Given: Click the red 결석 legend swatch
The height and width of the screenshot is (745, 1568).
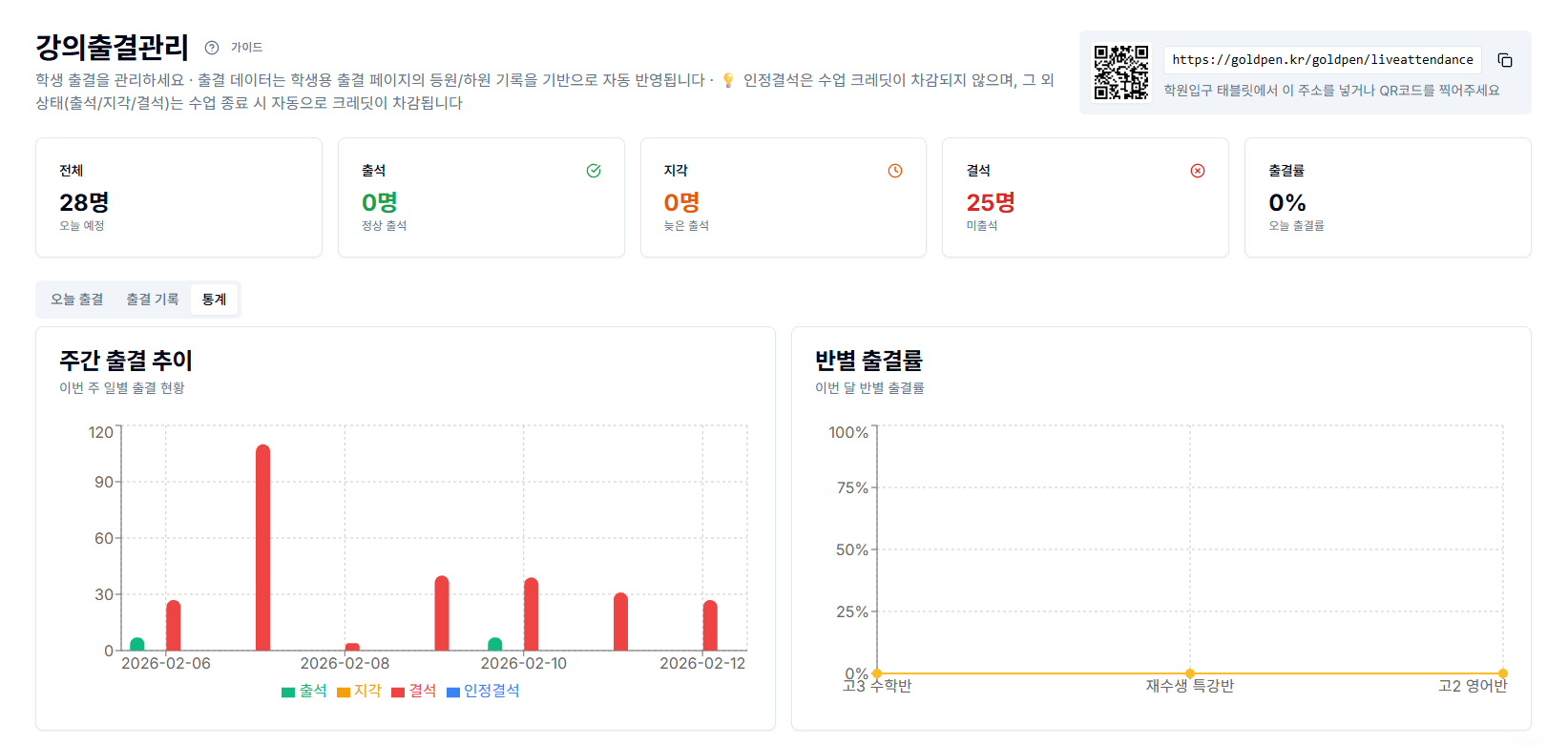Looking at the screenshot, I should (398, 693).
